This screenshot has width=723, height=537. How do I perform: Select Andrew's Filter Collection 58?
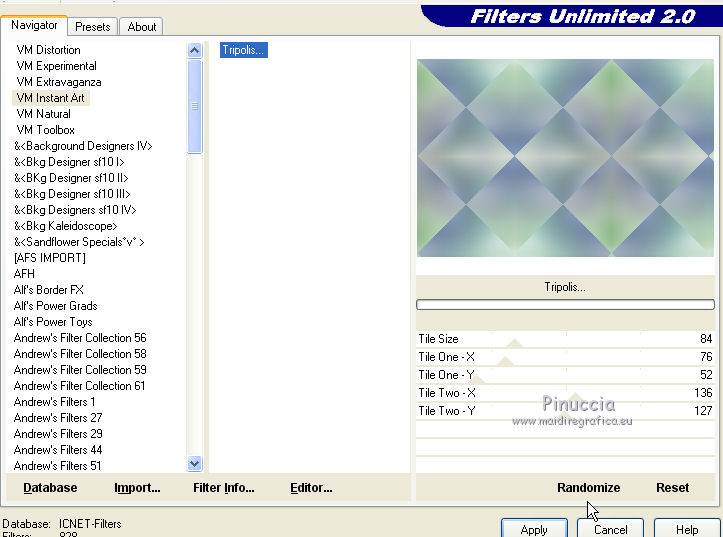pos(80,354)
